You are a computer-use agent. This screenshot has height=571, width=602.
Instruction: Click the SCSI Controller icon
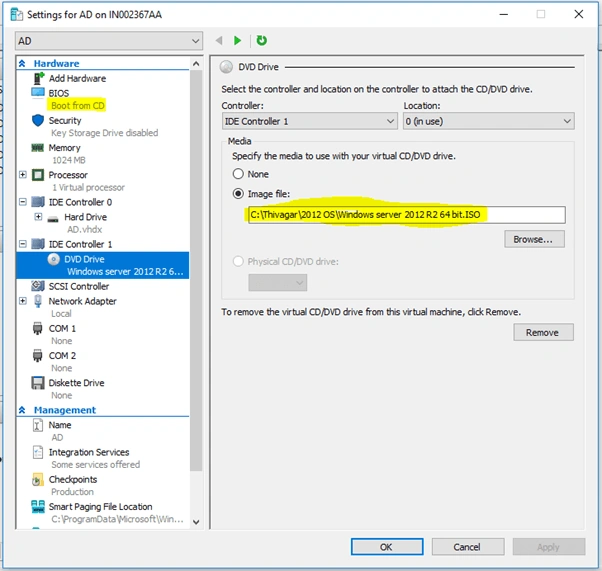tap(38, 286)
